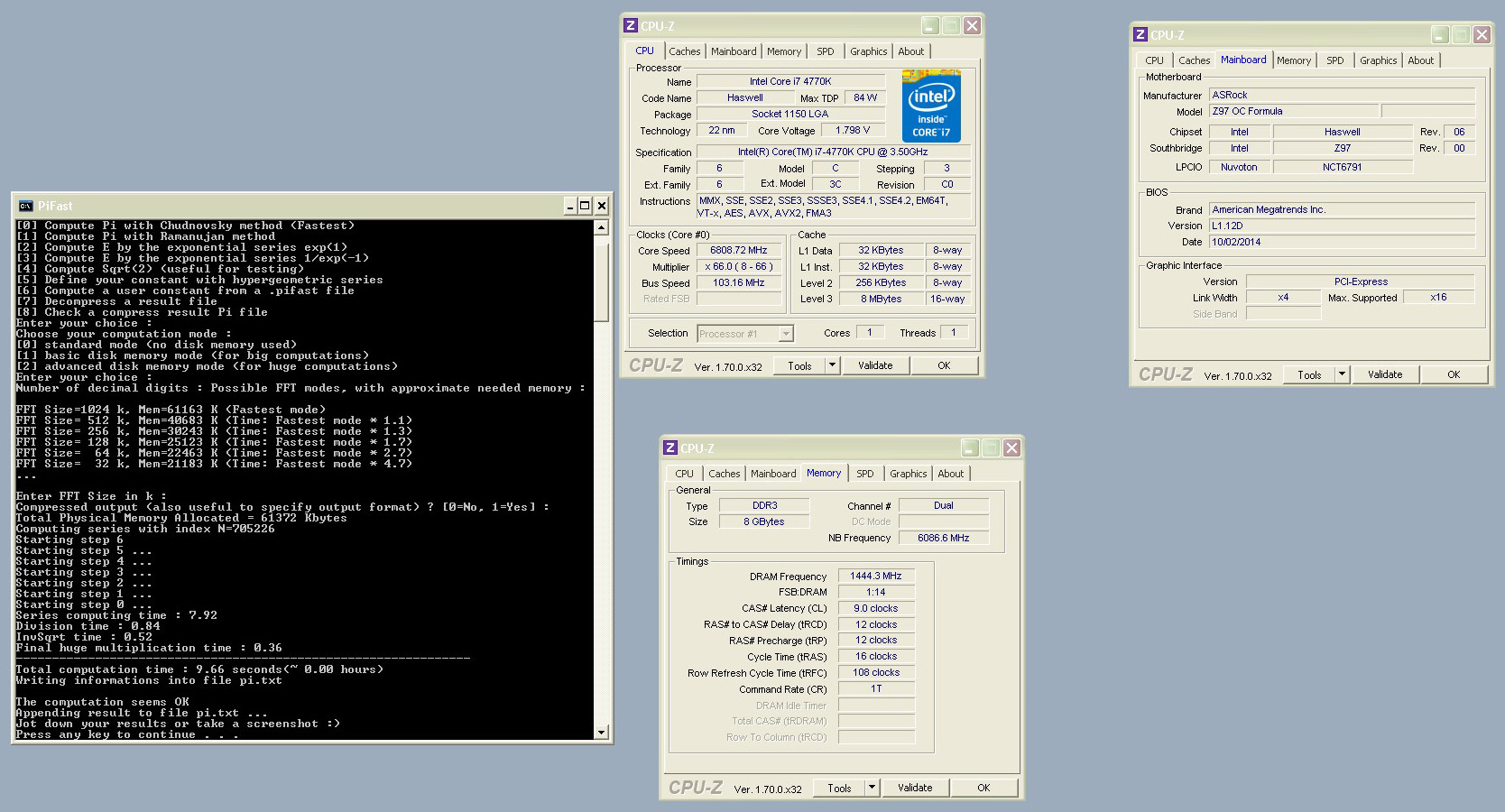Click CPU-Z icon in the Memory tab window
Screen dimensions: 1505x812
(x=670, y=448)
